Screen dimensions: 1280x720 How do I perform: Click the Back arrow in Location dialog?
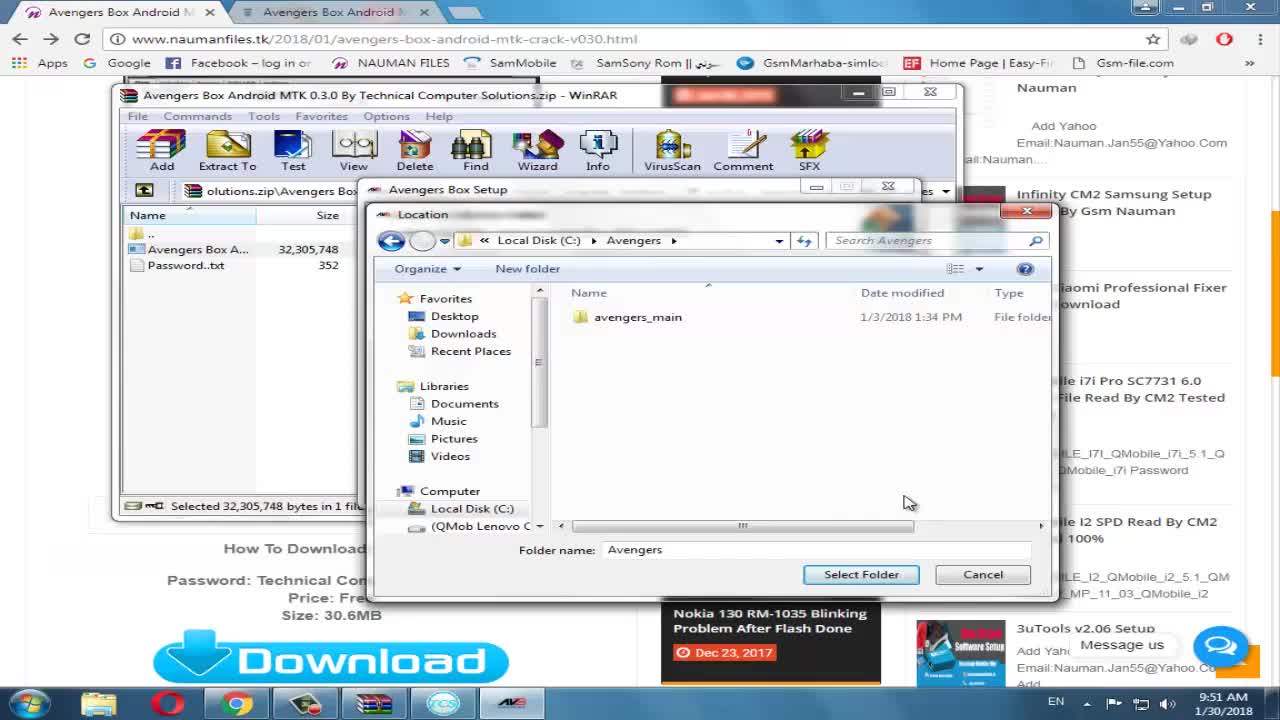coord(391,241)
